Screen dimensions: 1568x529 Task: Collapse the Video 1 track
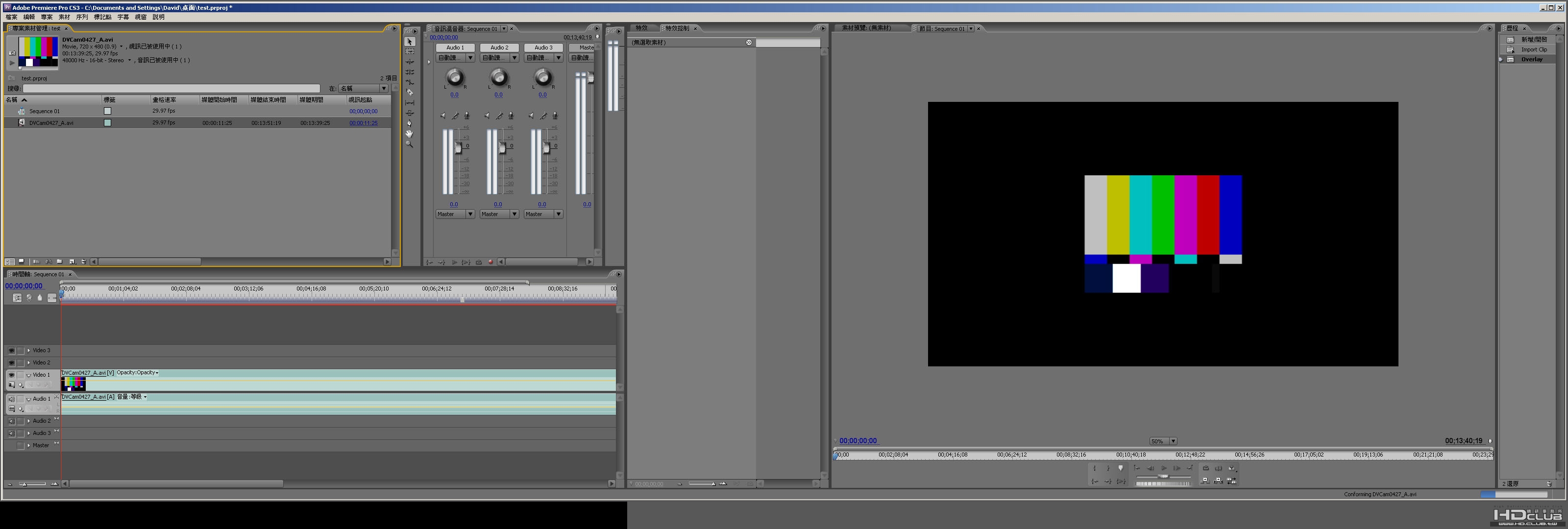click(x=28, y=375)
